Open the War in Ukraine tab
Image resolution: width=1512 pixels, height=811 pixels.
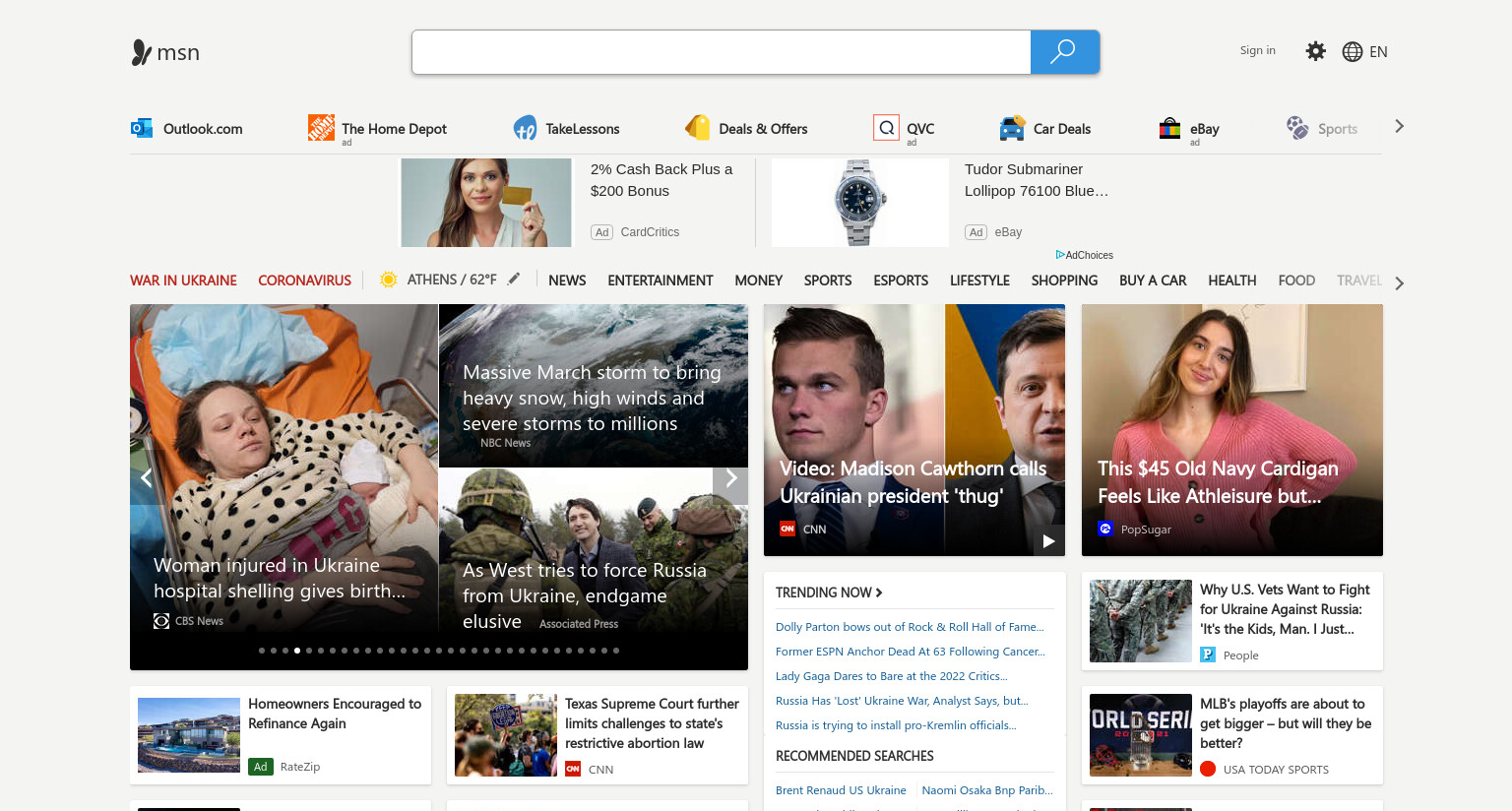183,281
